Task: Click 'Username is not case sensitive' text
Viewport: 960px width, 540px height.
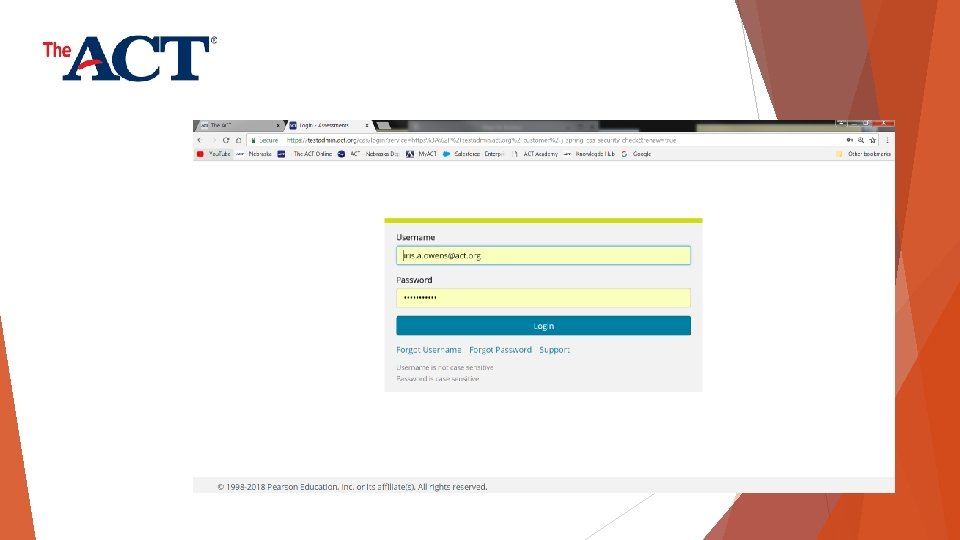Action: 444,367
